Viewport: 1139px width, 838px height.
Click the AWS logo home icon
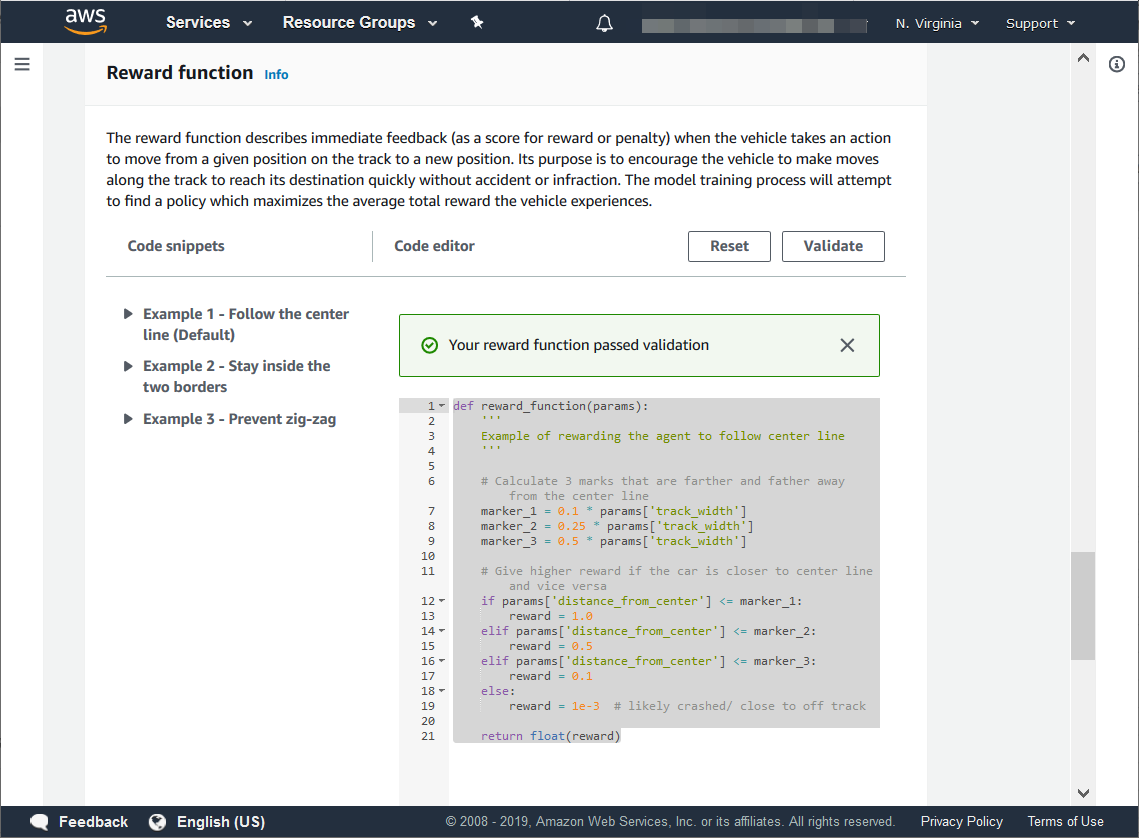click(x=85, y=21)
